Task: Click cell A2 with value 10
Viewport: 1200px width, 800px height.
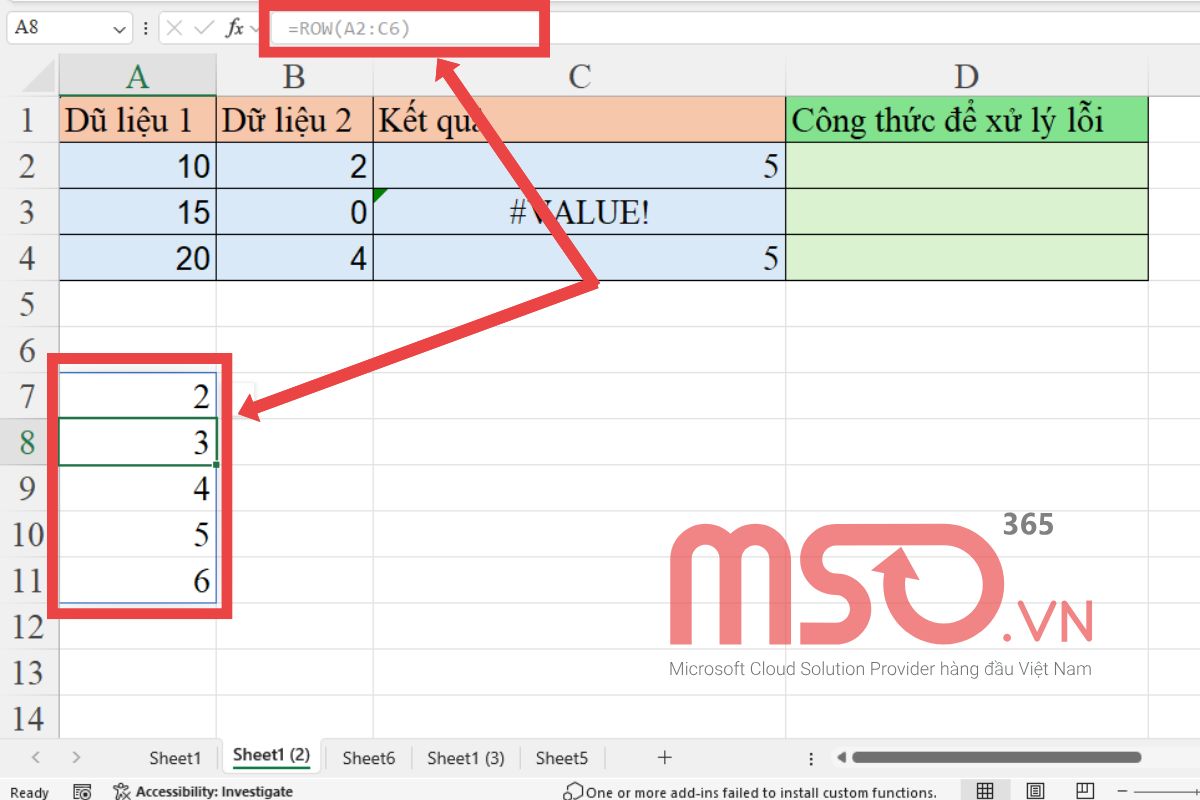Action: pyautogui.click(x=138, y=165)
